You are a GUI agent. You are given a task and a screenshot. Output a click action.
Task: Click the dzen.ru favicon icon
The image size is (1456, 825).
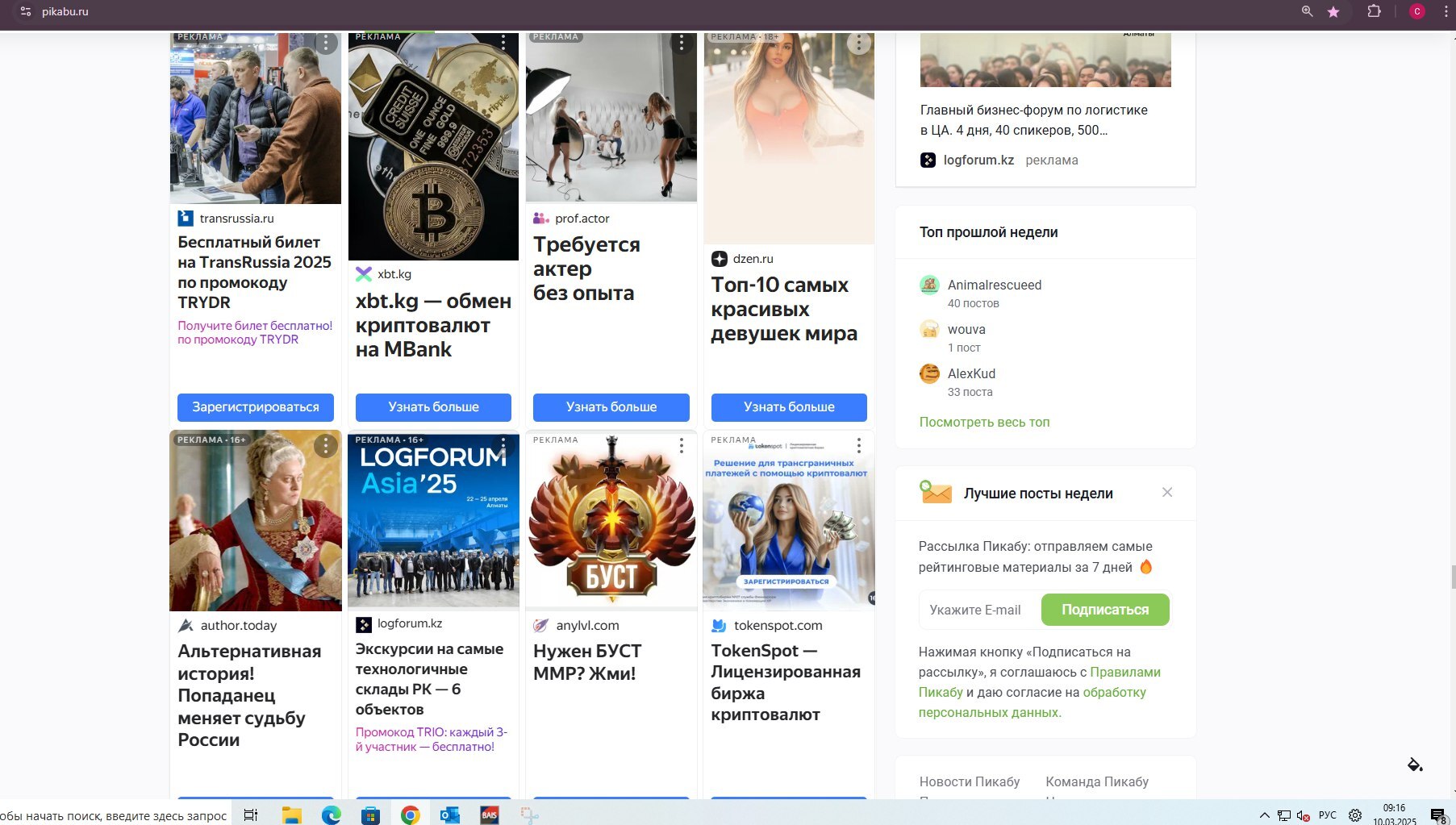720,259
